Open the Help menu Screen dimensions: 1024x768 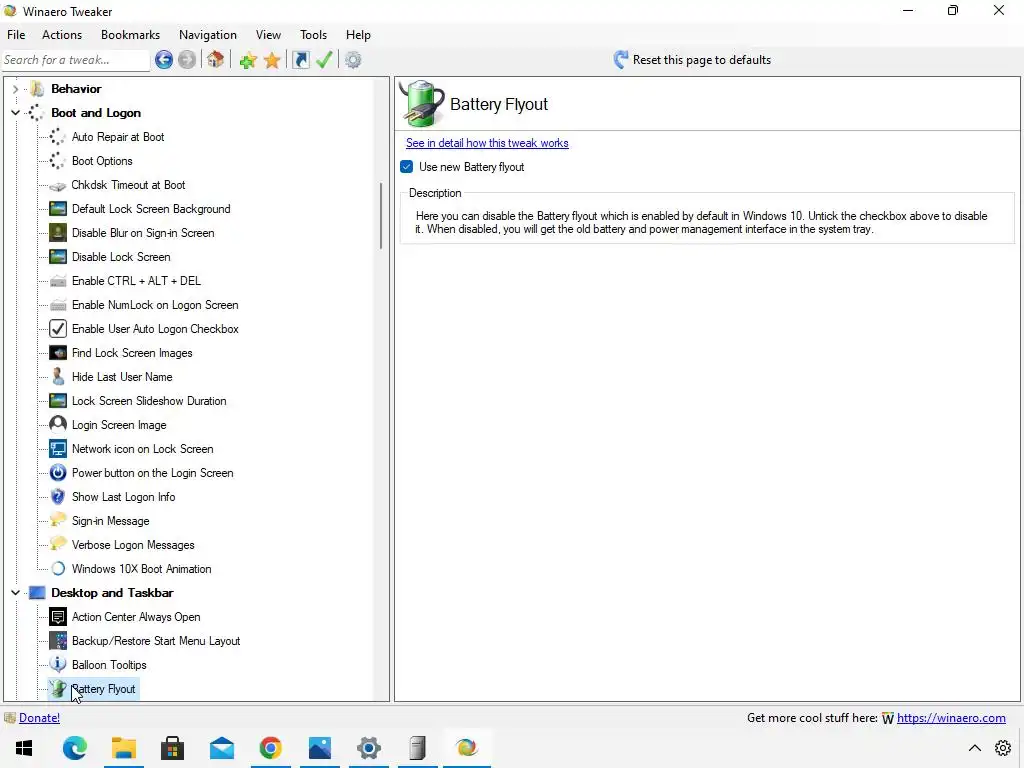click(x=358, y=35)
